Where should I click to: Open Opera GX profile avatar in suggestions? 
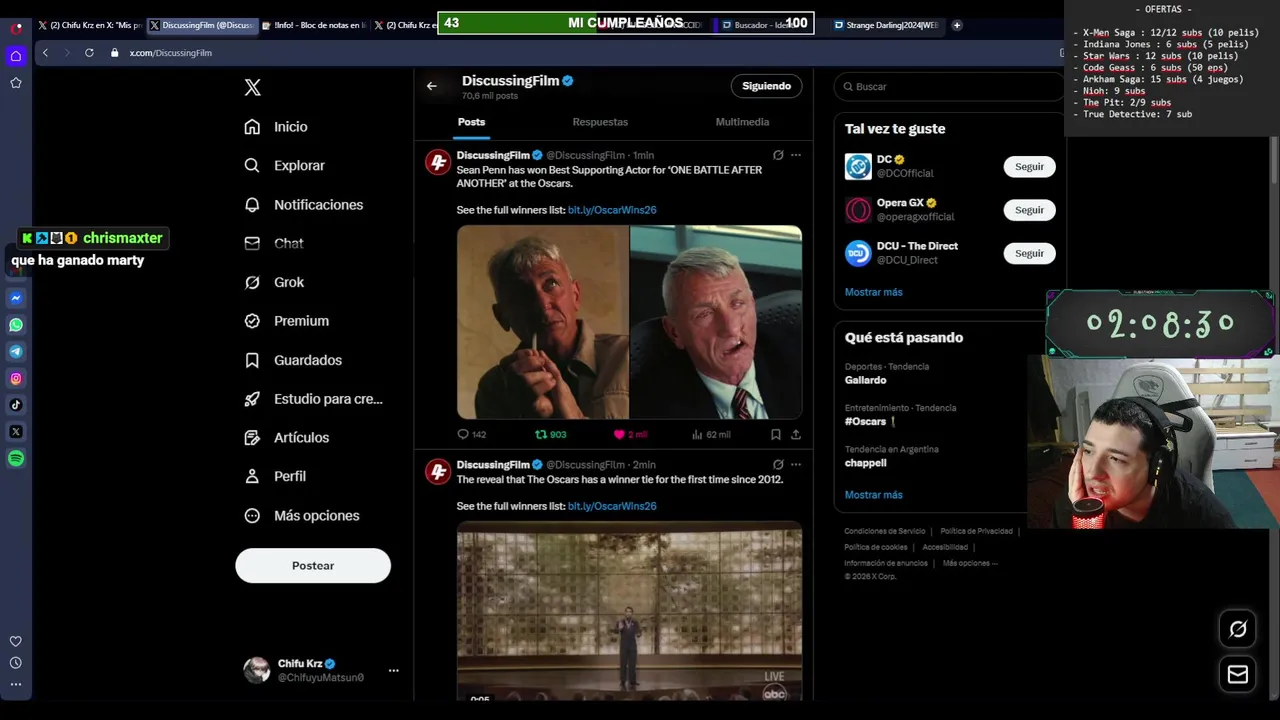(x=858, y=210)
